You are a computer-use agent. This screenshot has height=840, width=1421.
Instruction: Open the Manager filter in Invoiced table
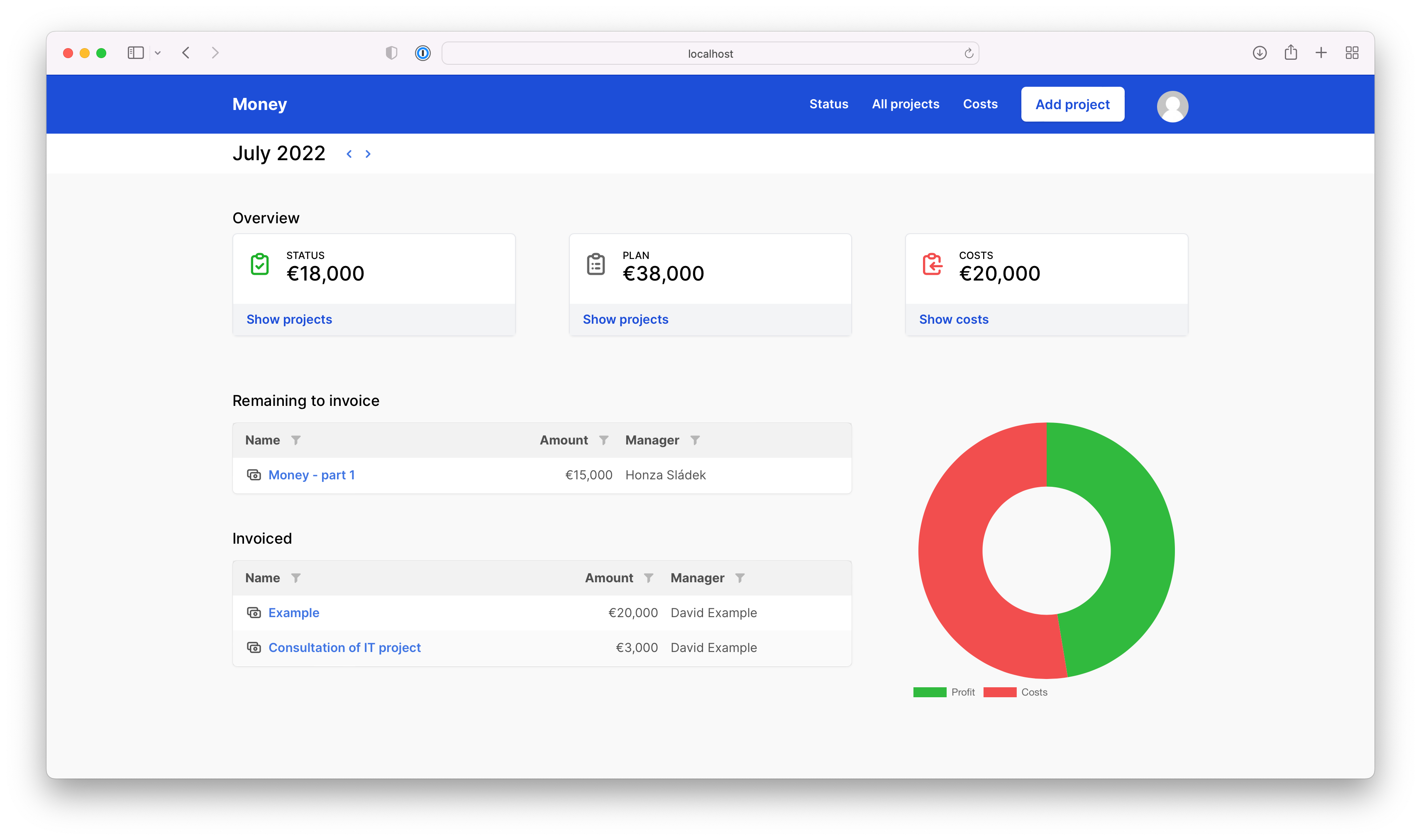741,577
